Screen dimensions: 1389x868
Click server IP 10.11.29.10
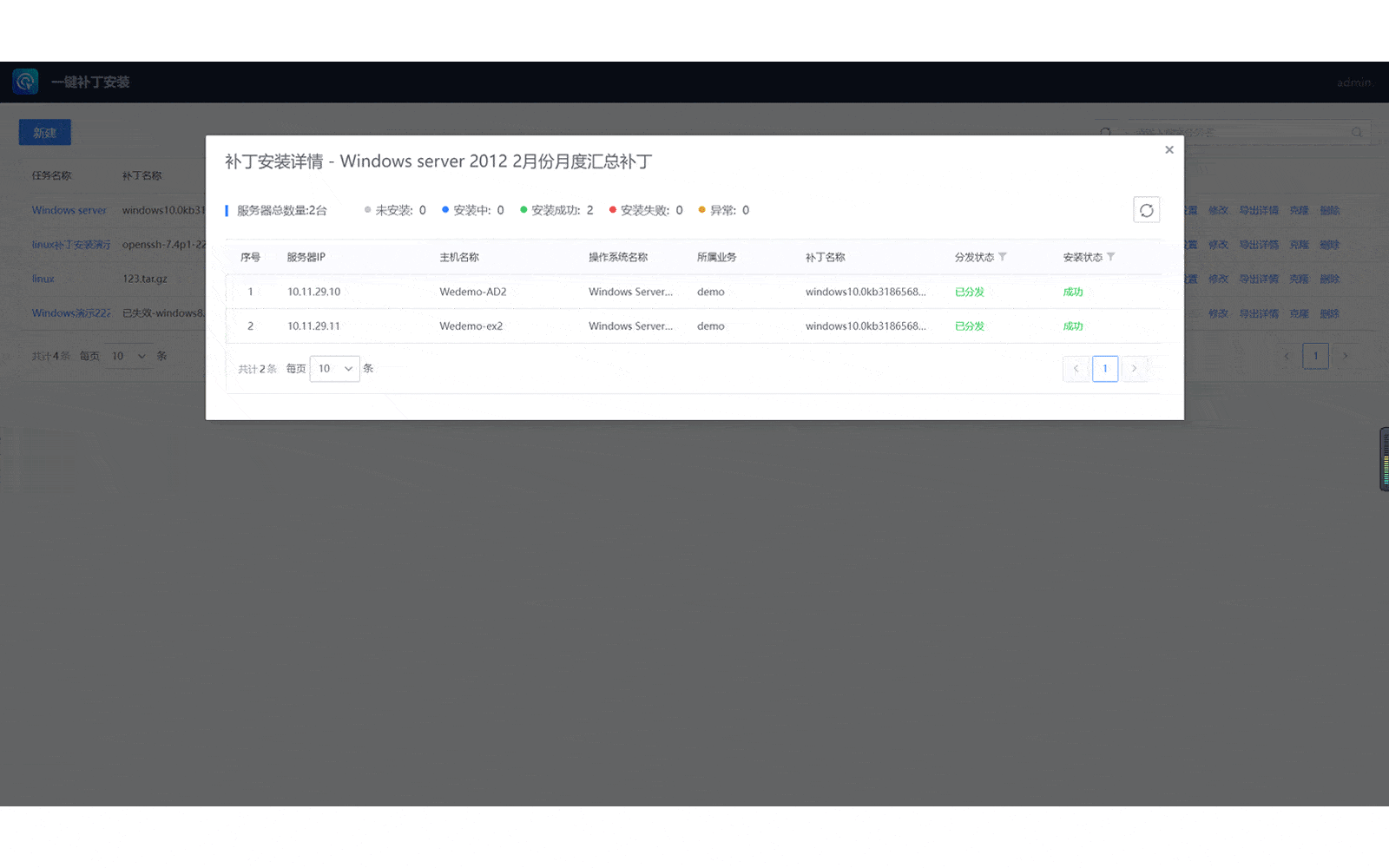[314, 292]
